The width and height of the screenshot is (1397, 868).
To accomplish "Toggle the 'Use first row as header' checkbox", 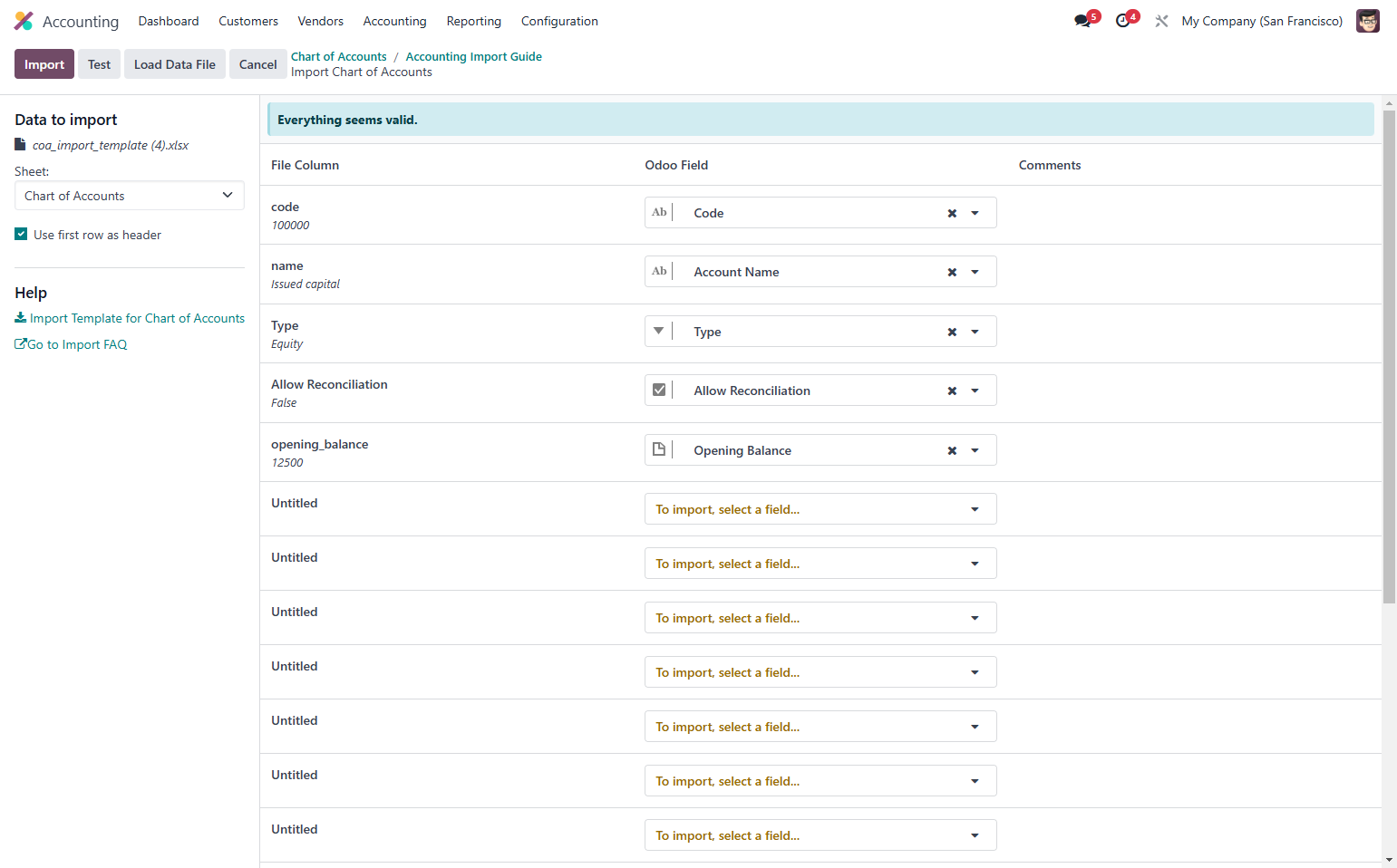I will (x=21, y=234).
